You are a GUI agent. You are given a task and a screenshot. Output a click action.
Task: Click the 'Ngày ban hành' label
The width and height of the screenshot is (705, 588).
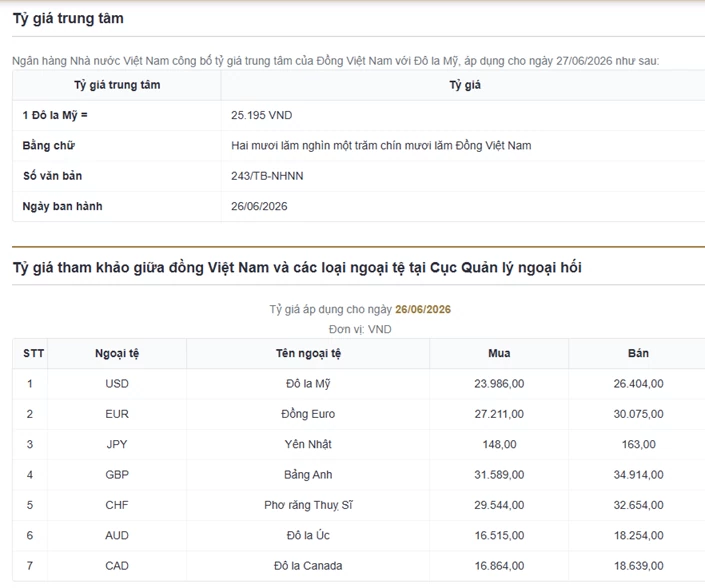click(x=62, y=206)
